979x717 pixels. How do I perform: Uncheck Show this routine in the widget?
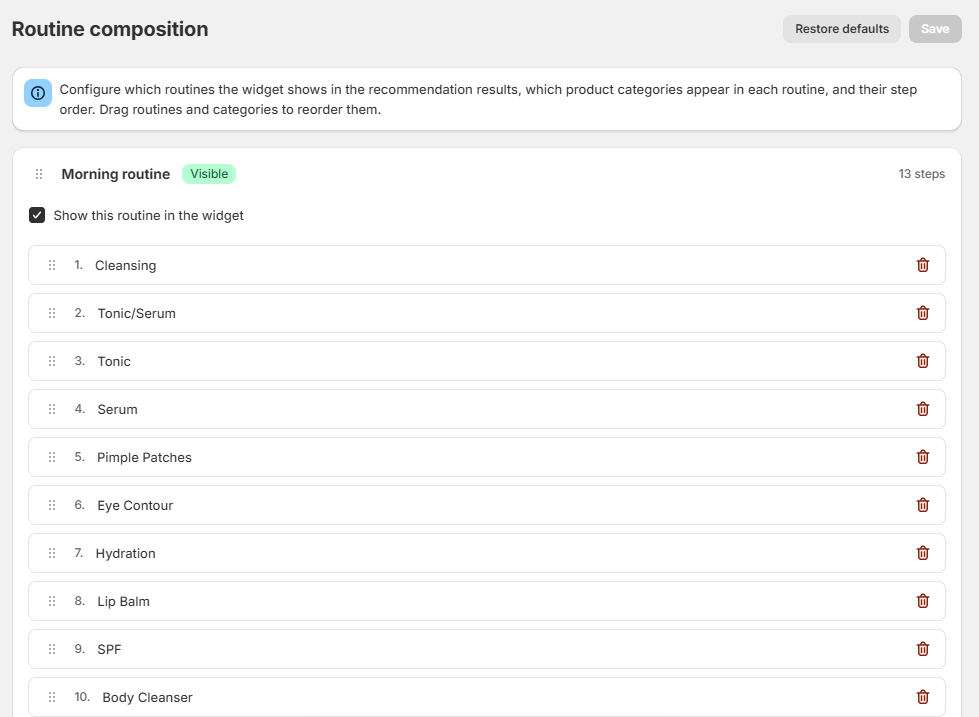point(37,215)
